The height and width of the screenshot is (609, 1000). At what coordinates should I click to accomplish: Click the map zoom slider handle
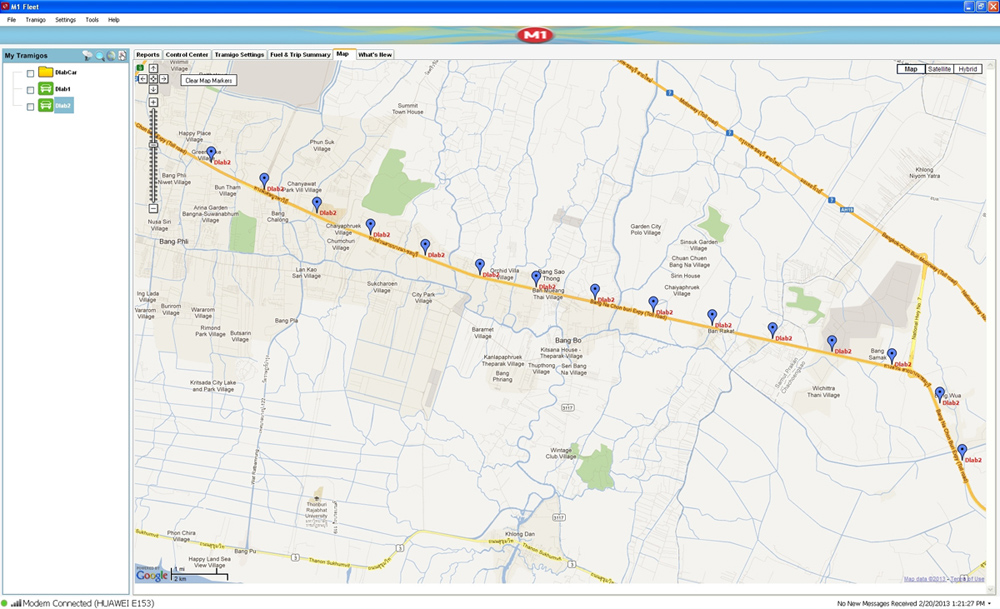(x=153, y=145)
